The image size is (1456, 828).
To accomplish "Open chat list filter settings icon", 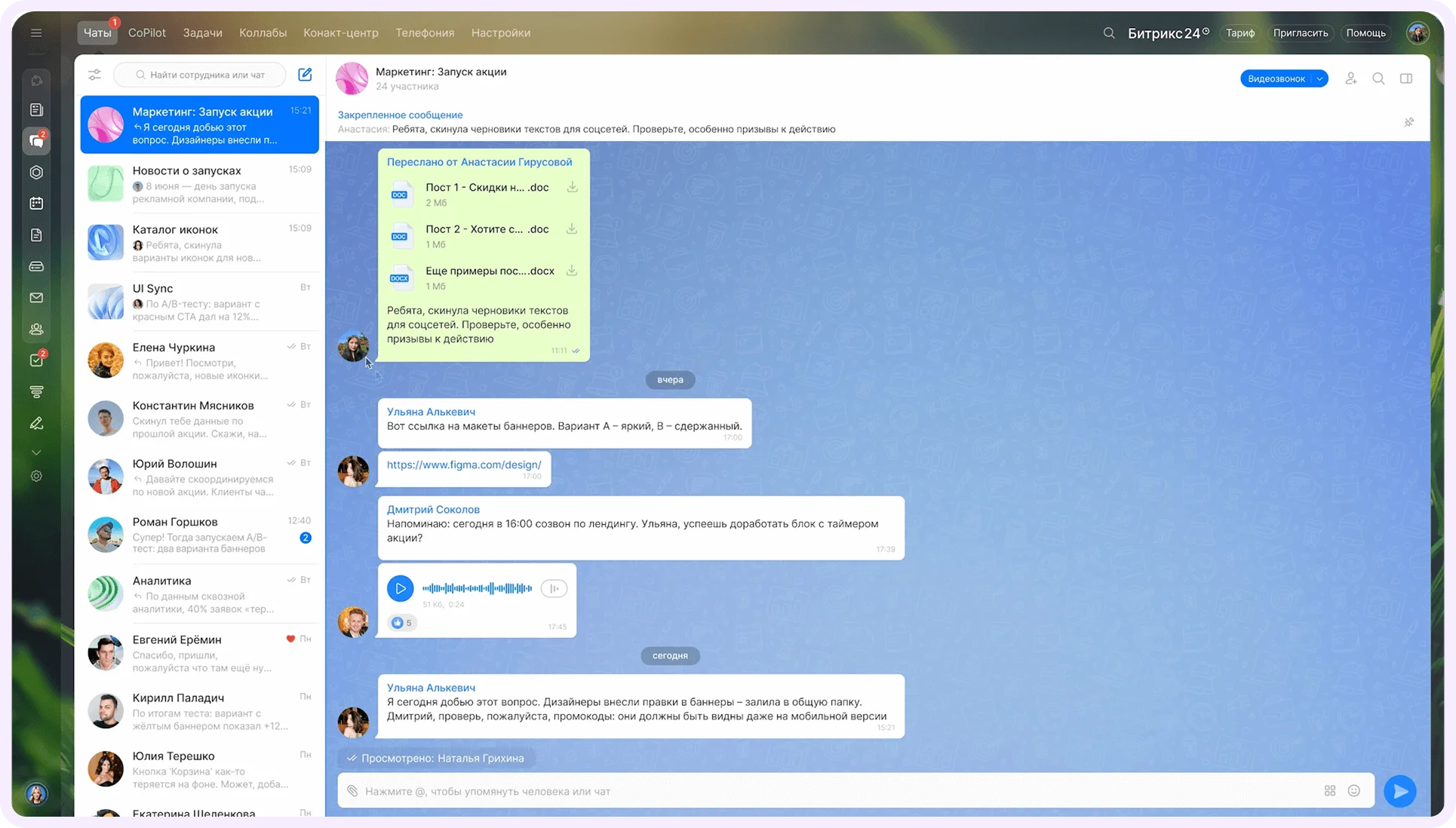I will [94, 75].
